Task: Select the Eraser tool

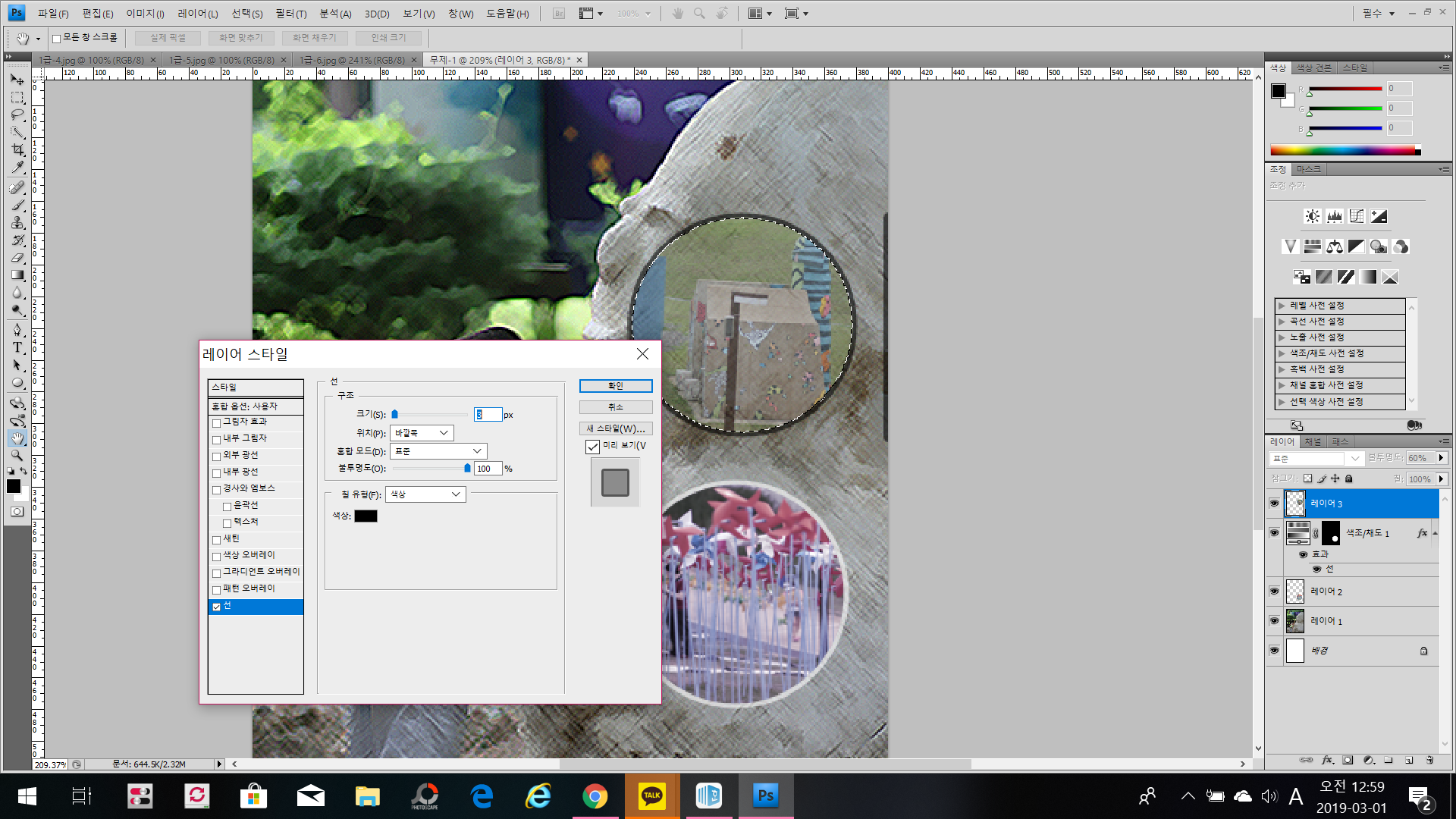Action: [x=17, y=258]
